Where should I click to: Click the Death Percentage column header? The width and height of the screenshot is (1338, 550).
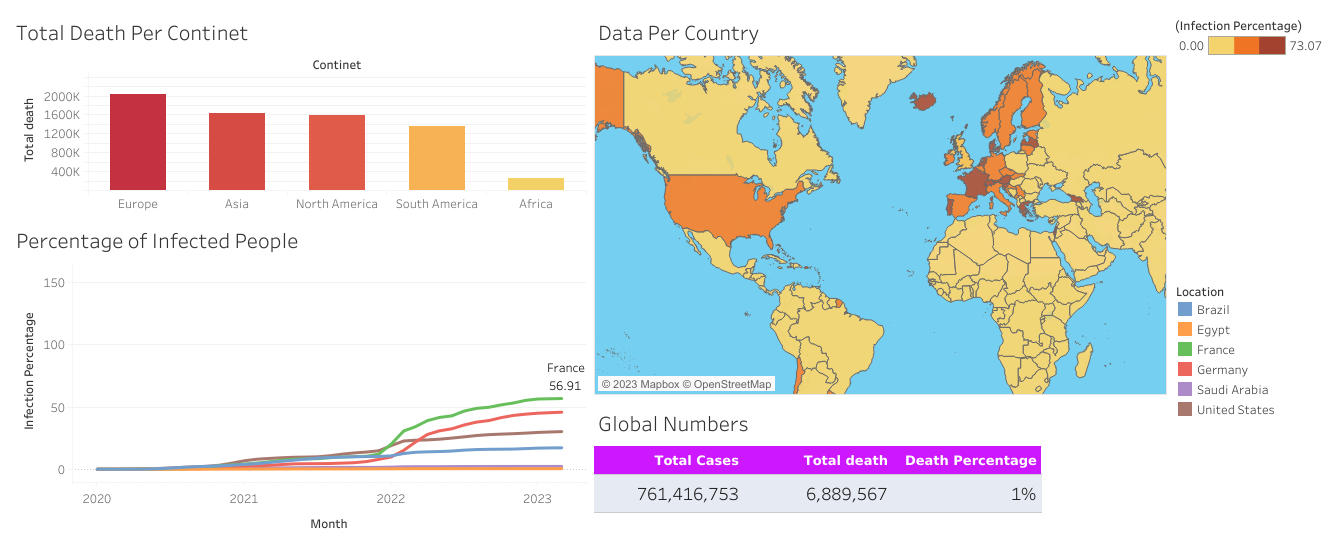(x=971, y=461)
